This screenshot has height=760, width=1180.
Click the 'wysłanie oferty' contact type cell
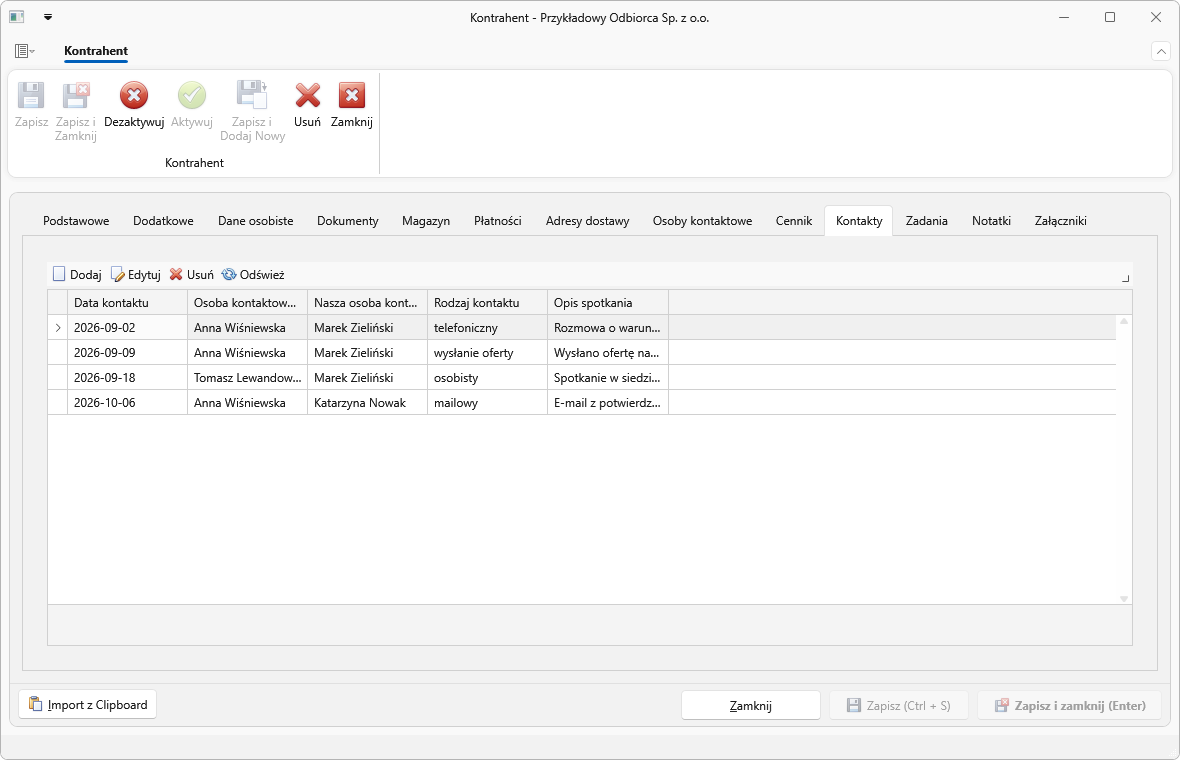[488, 353]
